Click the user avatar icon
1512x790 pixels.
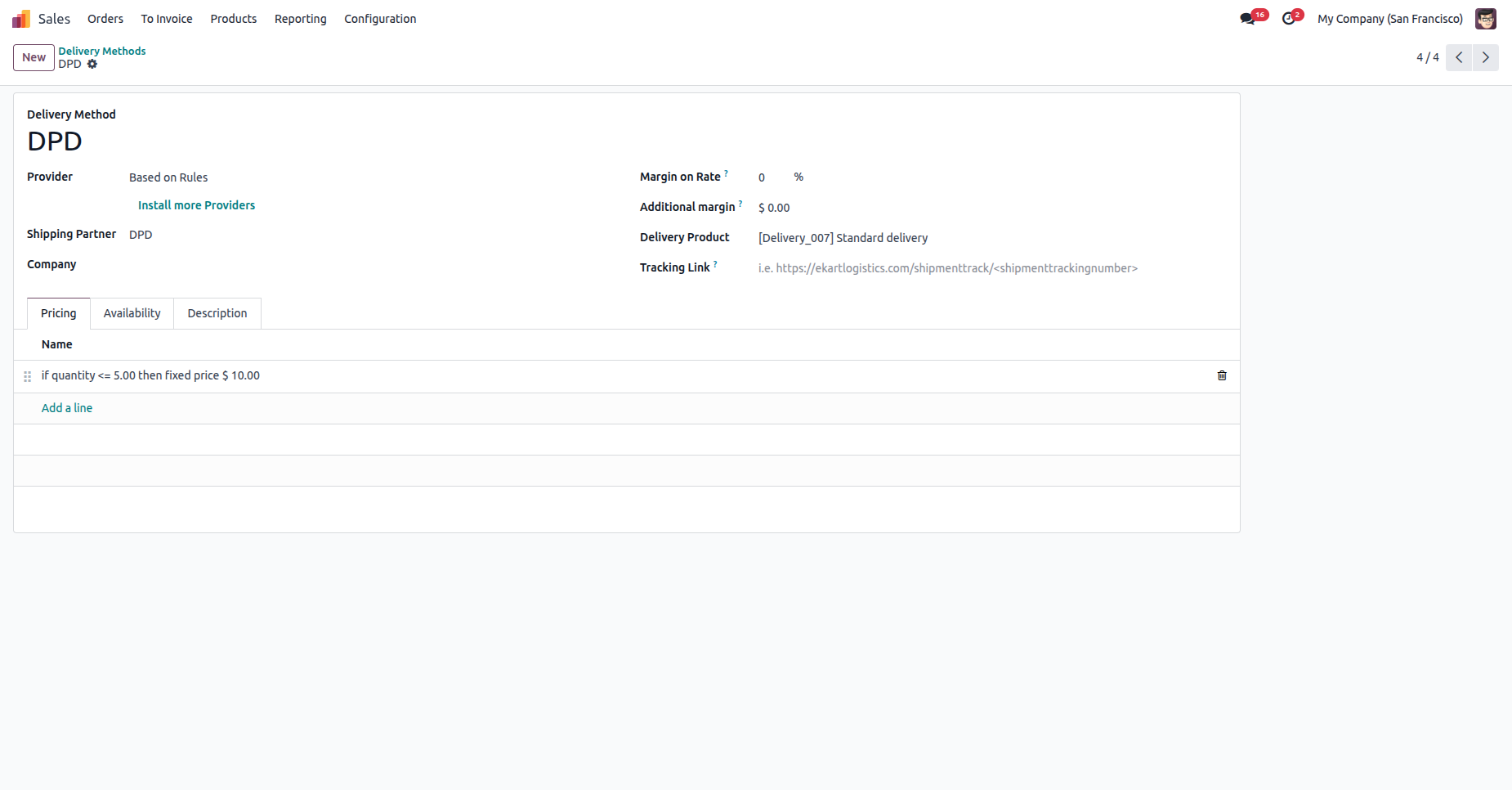click(1486, 19)
